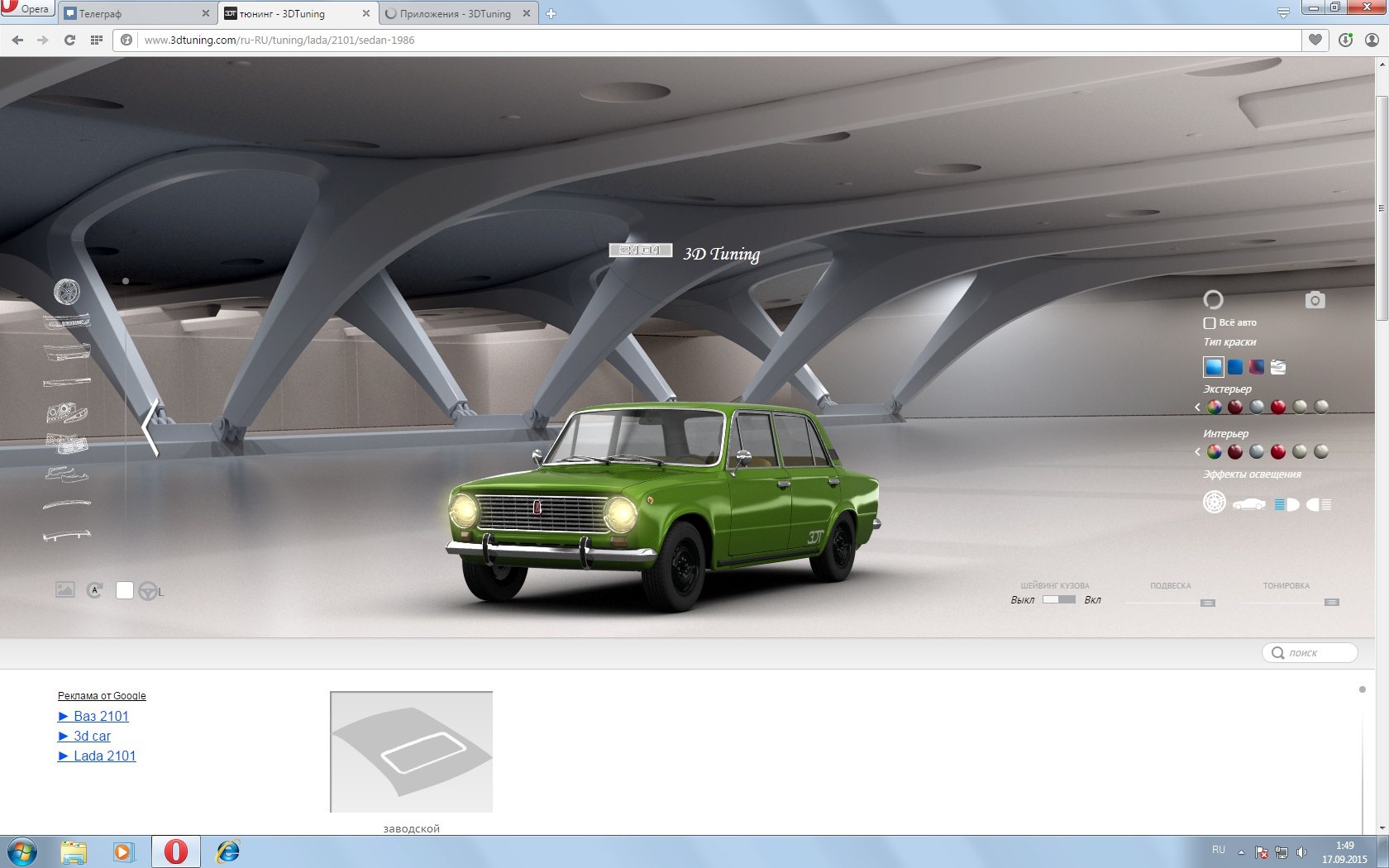The width and height of the screenshot is (1389, 868).
Task: Open a new browser tab with plus
Action: click(551, 13)
